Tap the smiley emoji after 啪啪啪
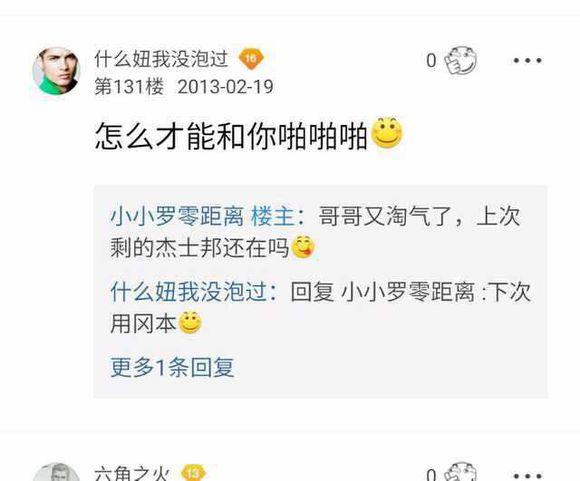 click(387, 133)
